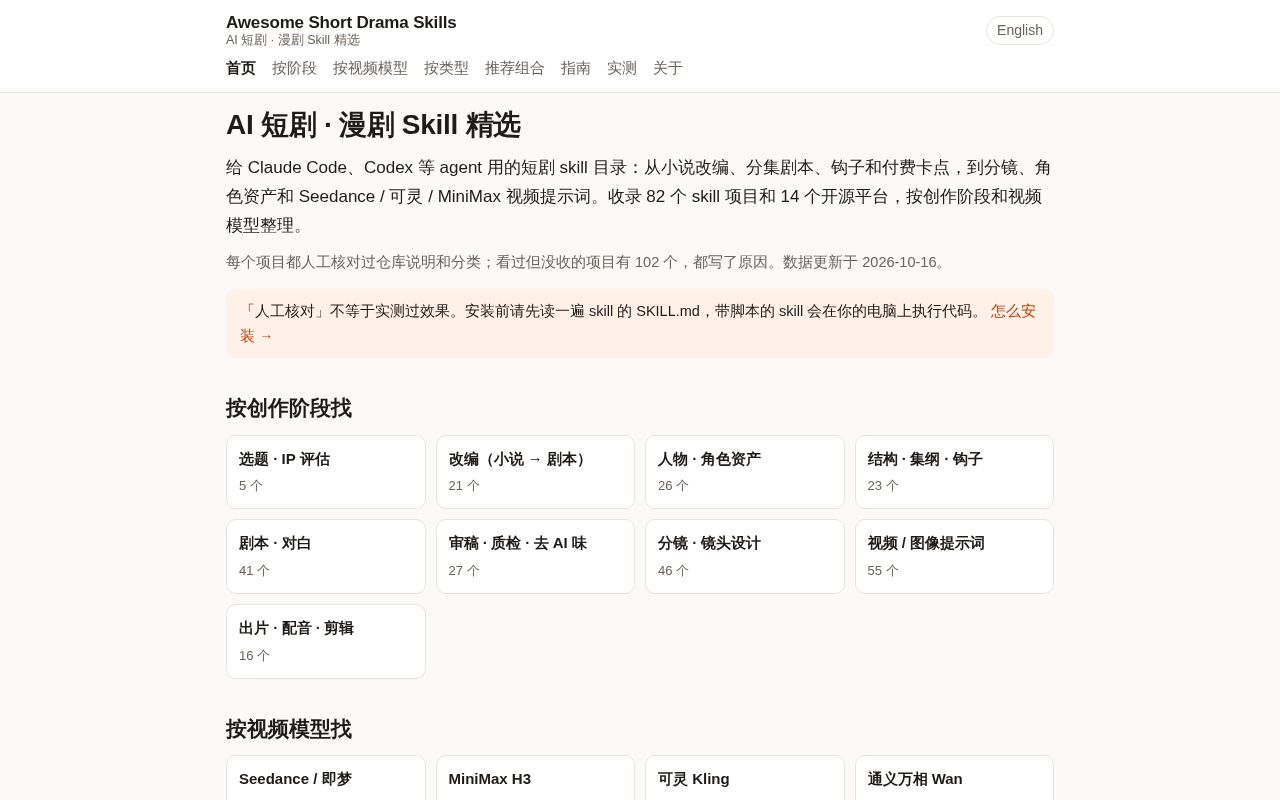Open the 分镜 · 镜头设计 card

pos(745,556)
